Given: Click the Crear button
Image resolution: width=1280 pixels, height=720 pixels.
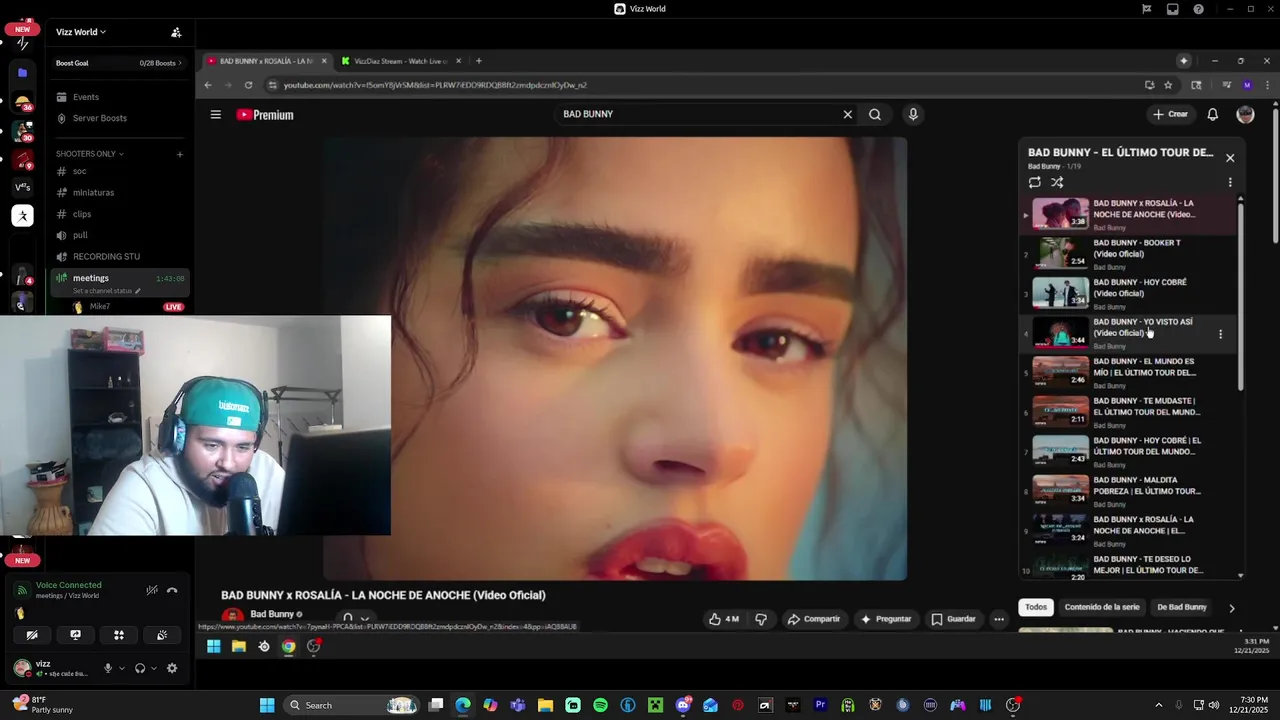Looking at the screenshot, I should point(1171,114).
